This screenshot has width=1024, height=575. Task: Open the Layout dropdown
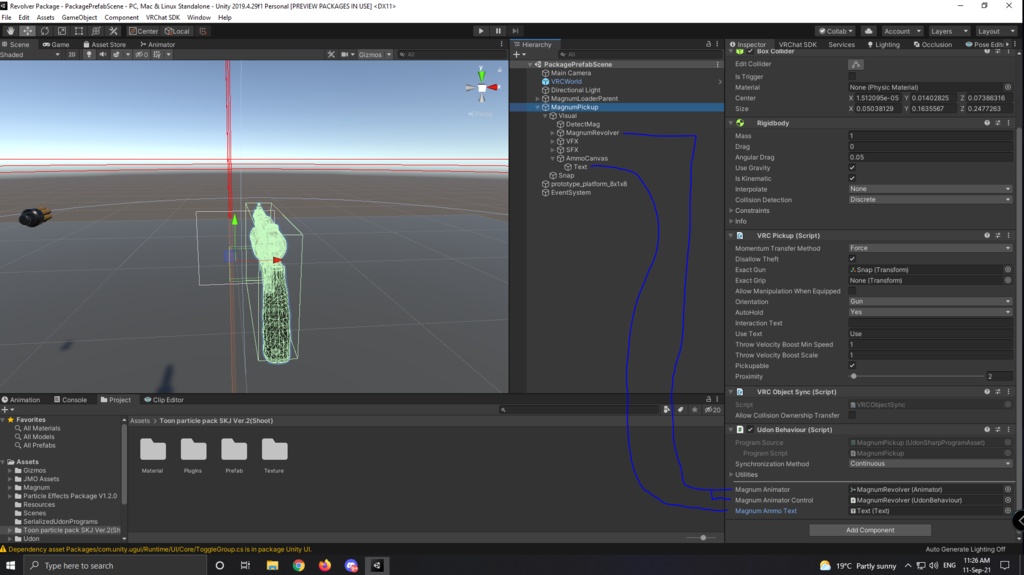[x=996, y=31]
